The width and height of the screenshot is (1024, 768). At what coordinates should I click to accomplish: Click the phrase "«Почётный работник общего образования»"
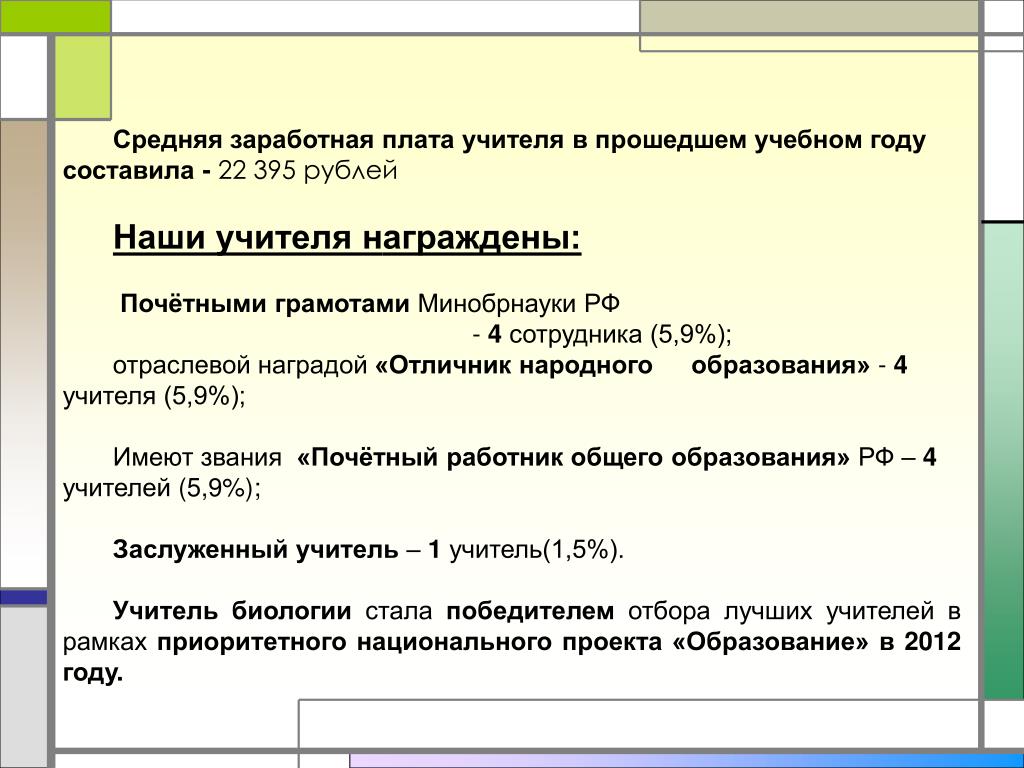point(573,458)
